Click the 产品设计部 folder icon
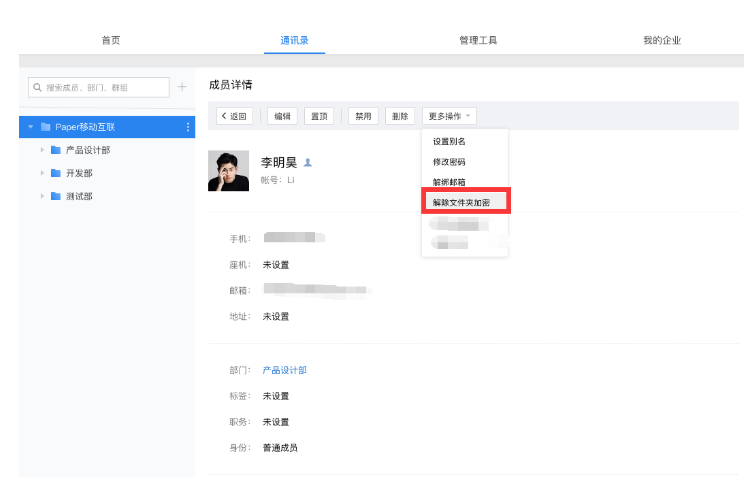 click(56, 150)
